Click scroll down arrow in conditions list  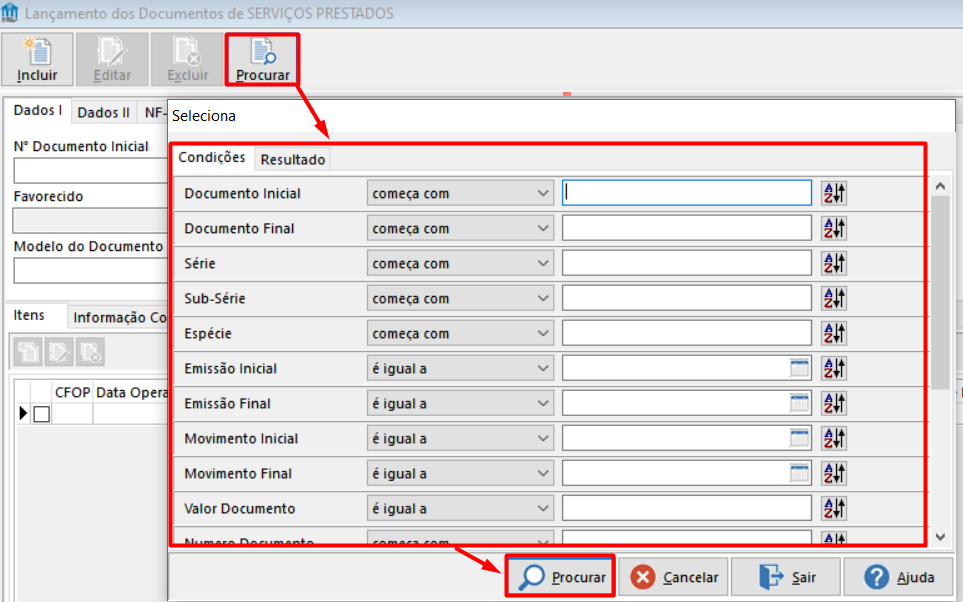tap(940, 537)
